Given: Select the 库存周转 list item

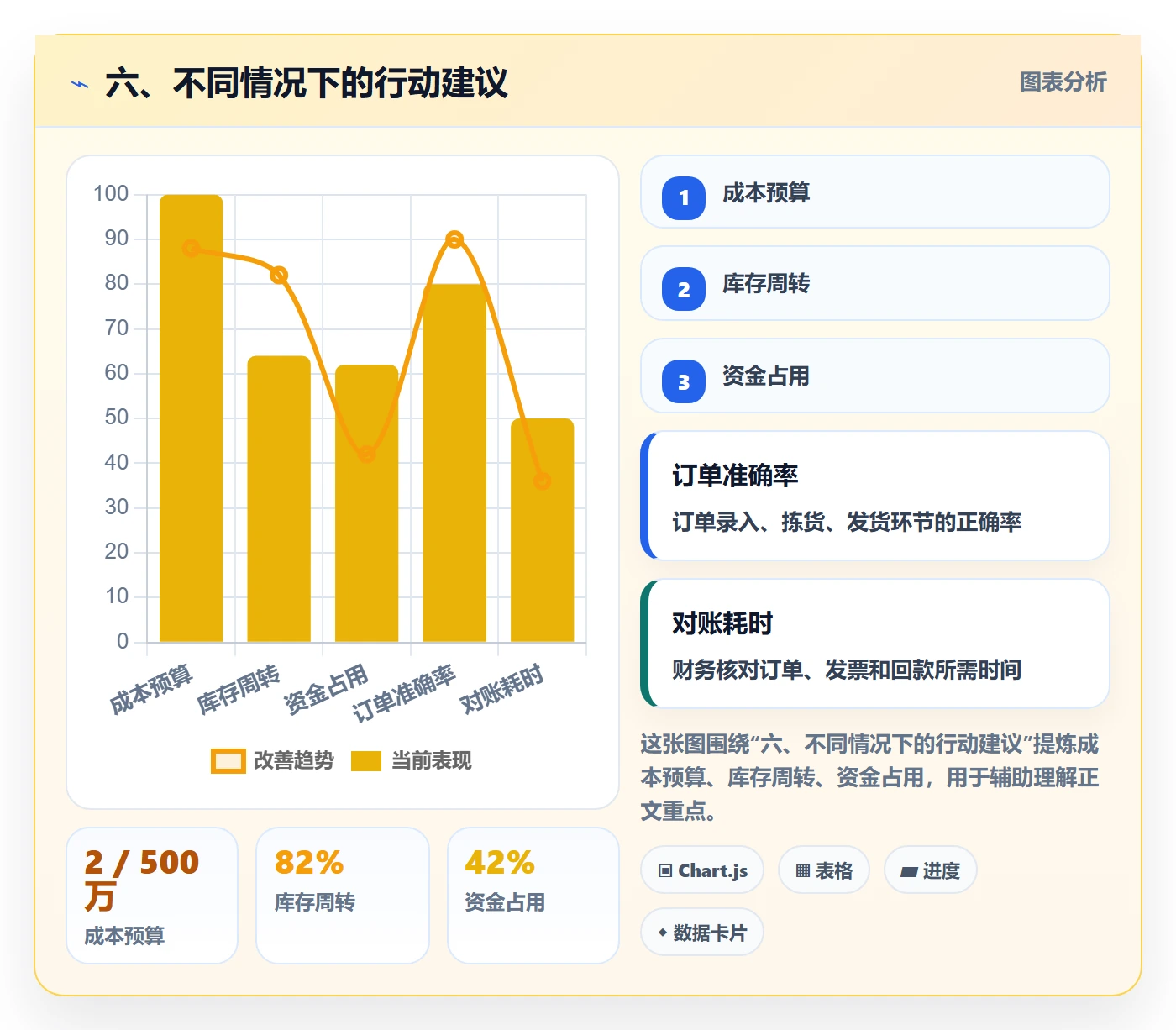Looking at the screenshot, I should pyautogui.click(x=875, y=283).
